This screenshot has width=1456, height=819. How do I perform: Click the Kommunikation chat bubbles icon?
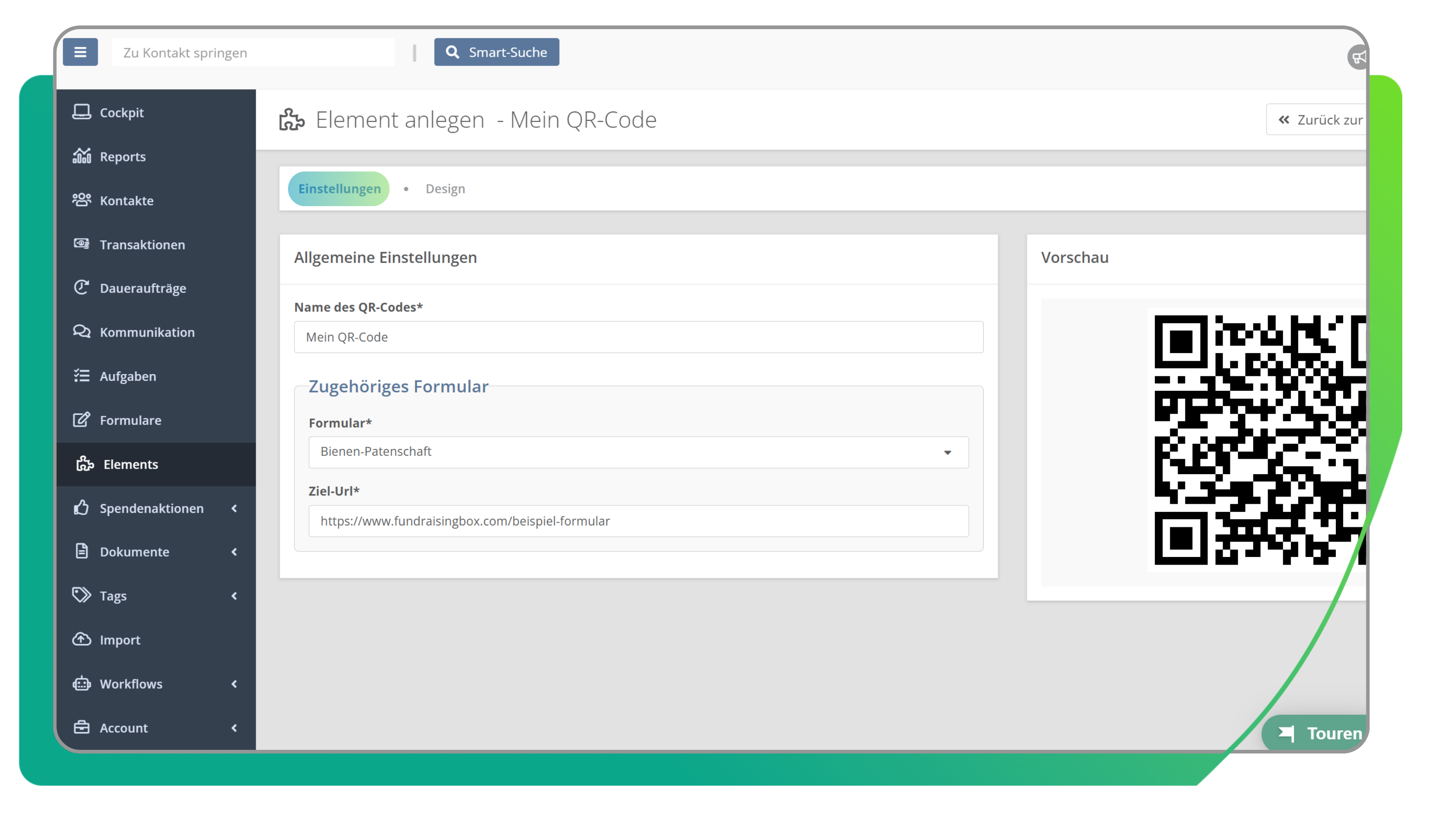click(81, 332)
